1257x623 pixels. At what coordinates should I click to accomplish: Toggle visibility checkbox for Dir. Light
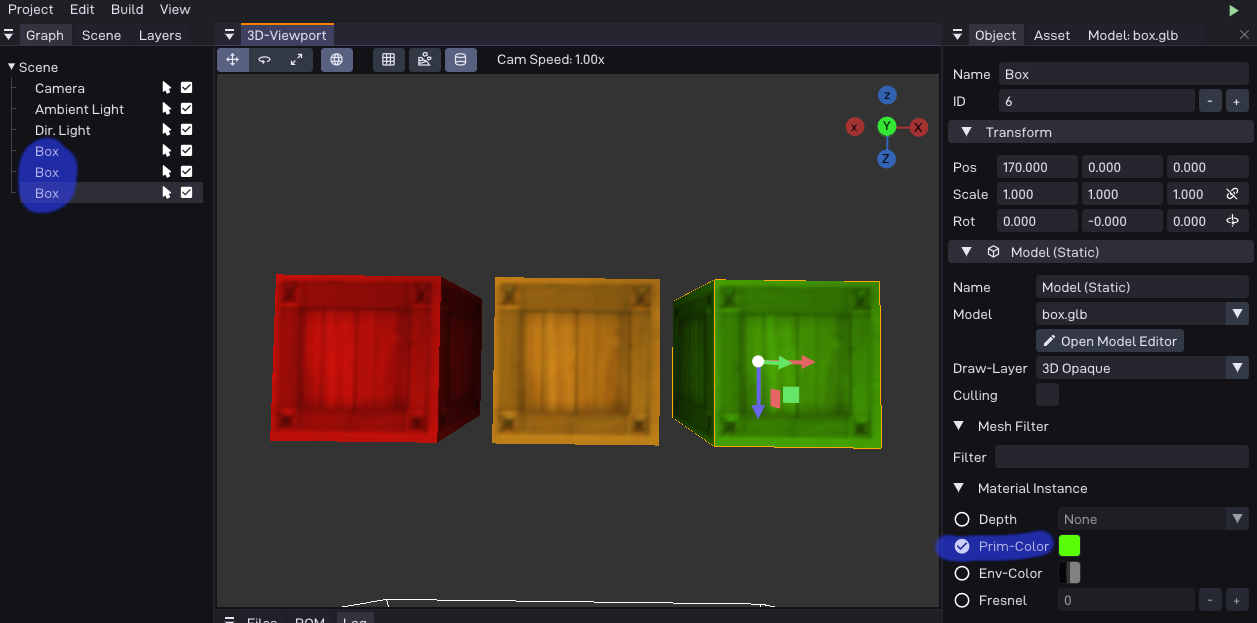[186, 130]
